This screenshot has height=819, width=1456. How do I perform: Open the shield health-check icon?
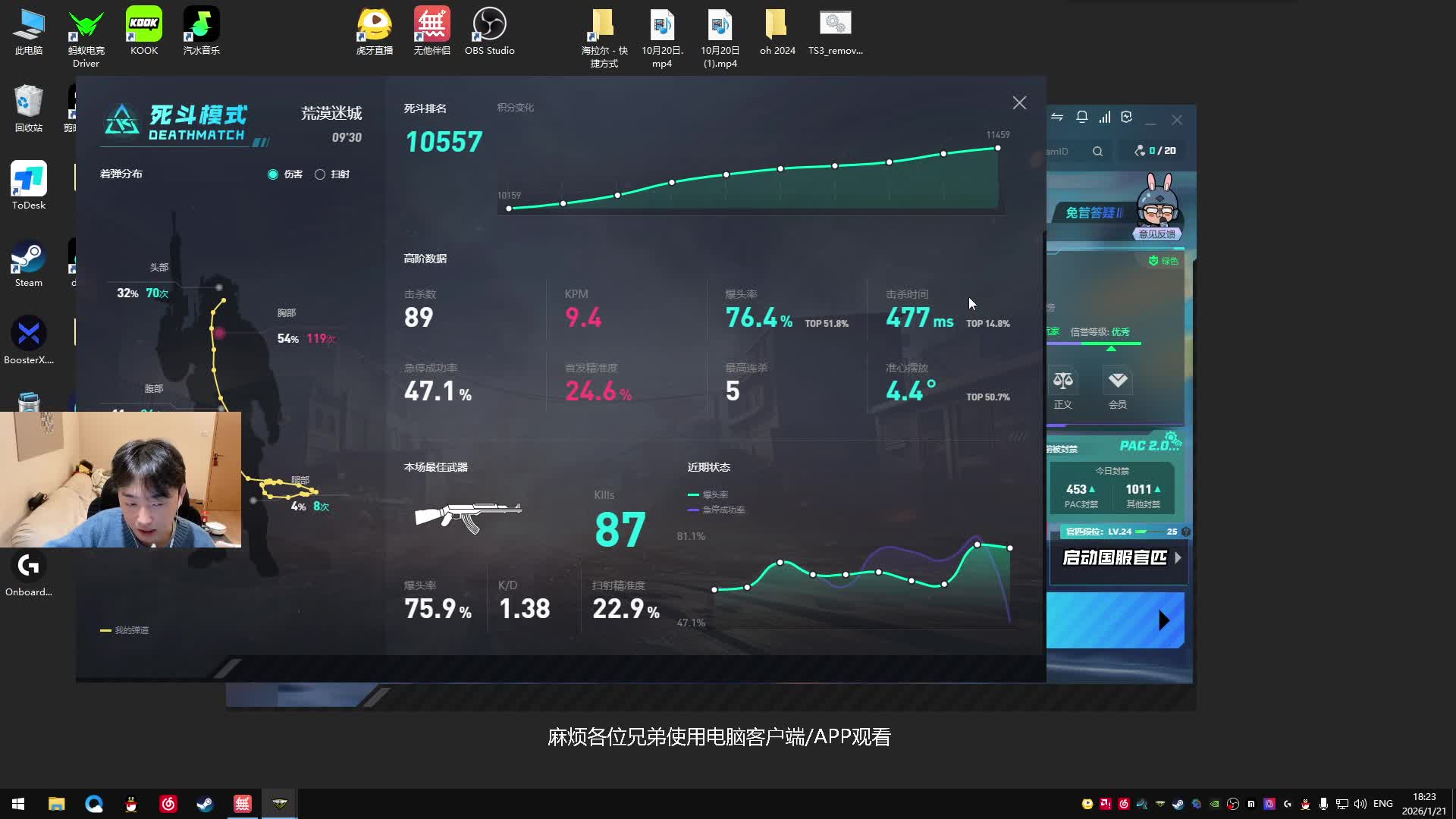click(1127, 117)
